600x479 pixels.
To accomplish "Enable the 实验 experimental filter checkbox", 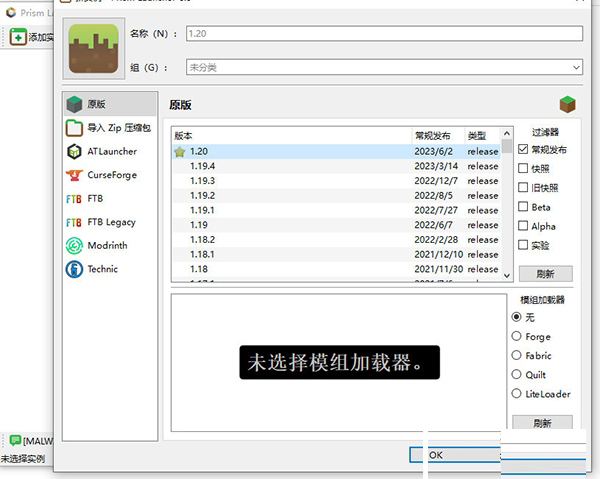I will (523, 245).
